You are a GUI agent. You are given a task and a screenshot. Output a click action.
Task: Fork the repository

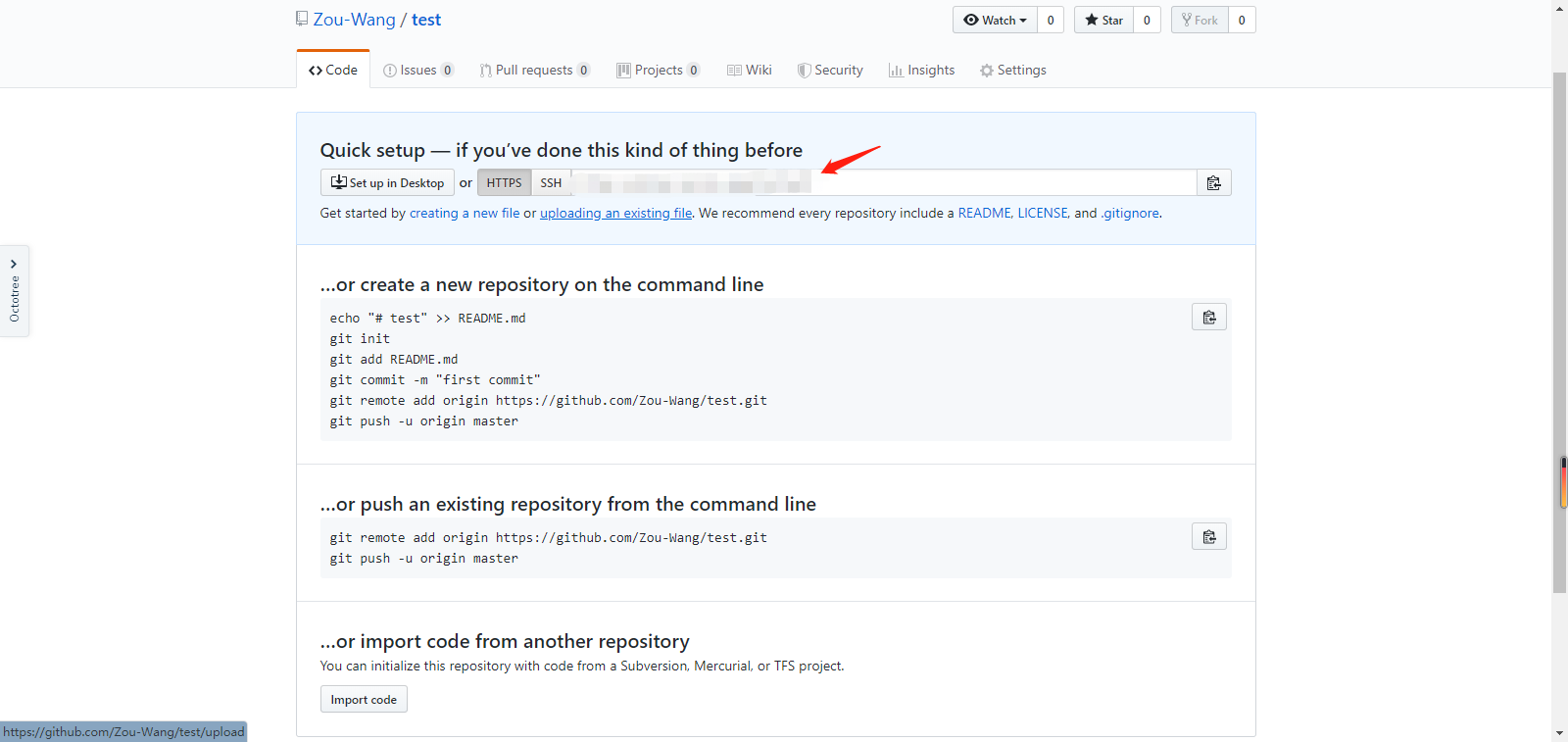point(1200,20)
